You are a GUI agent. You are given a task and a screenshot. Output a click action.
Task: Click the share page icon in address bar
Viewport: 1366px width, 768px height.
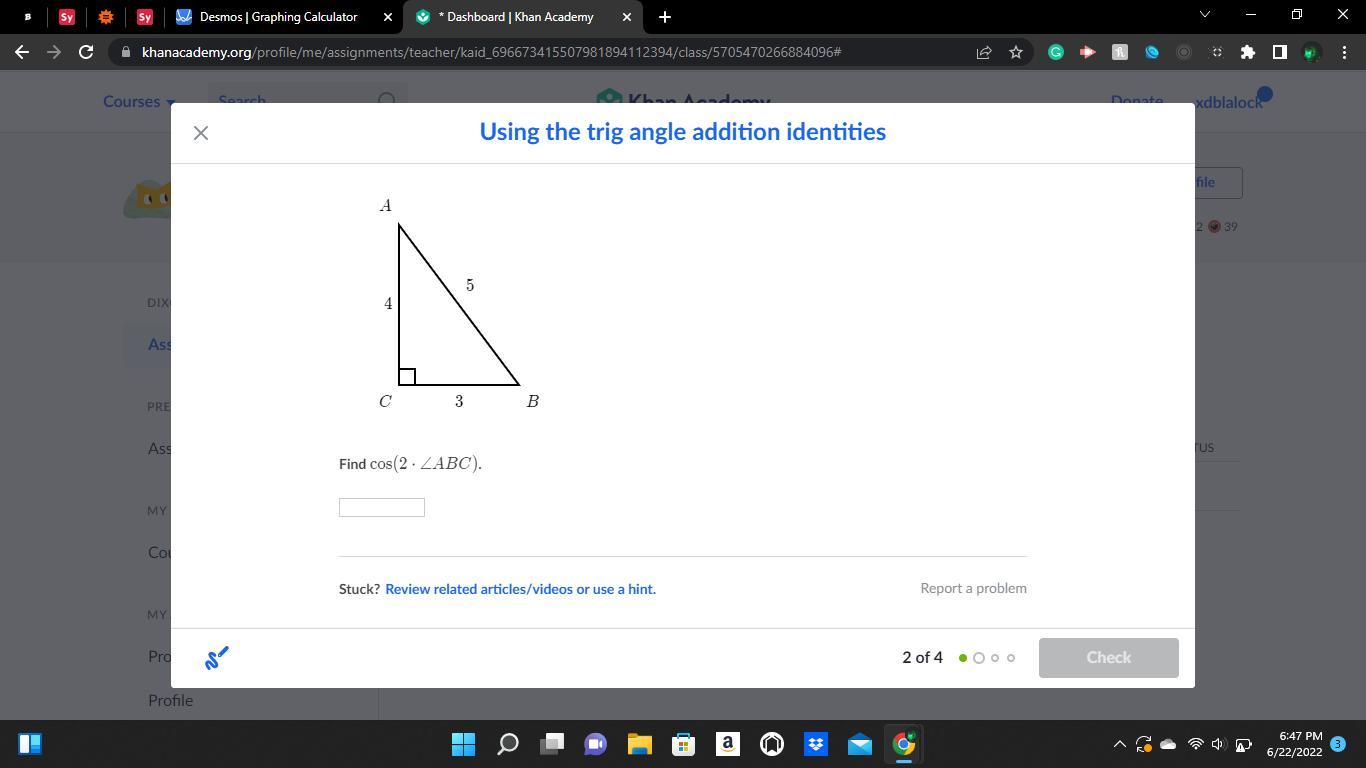pyautogui.click(x=984, y=52)
